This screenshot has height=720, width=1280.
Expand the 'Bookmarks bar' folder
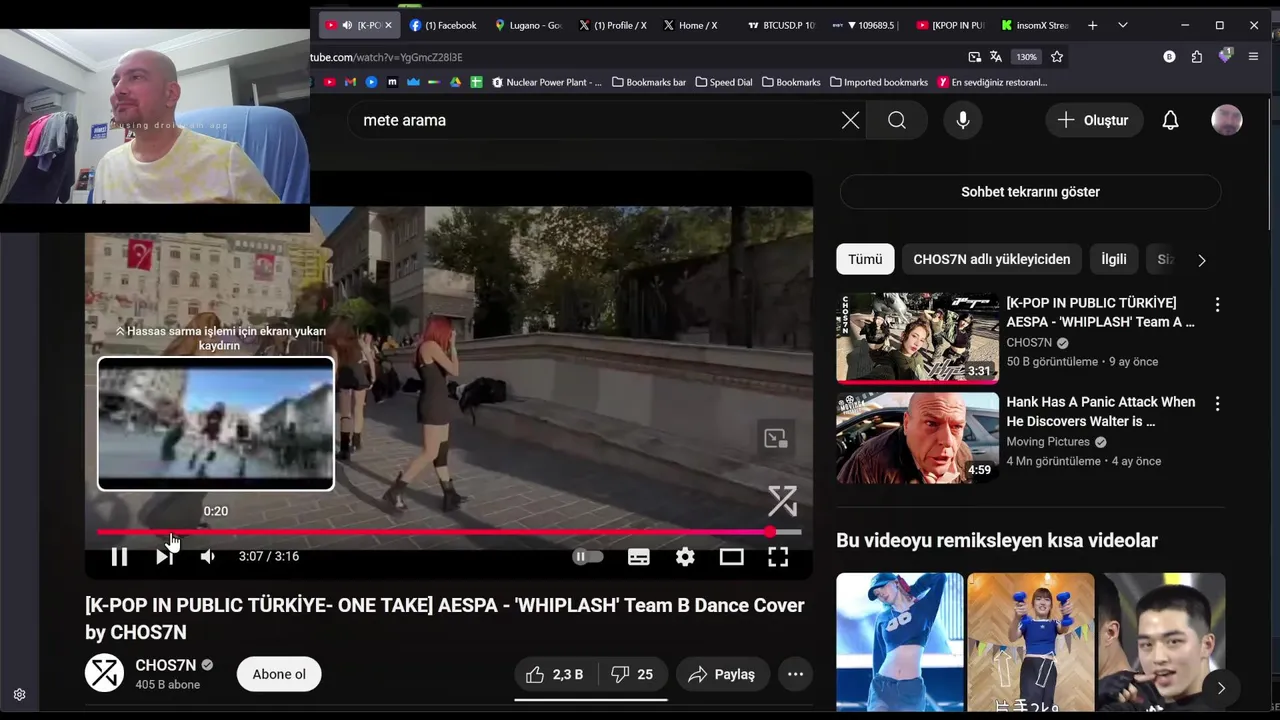click(648, 82)
